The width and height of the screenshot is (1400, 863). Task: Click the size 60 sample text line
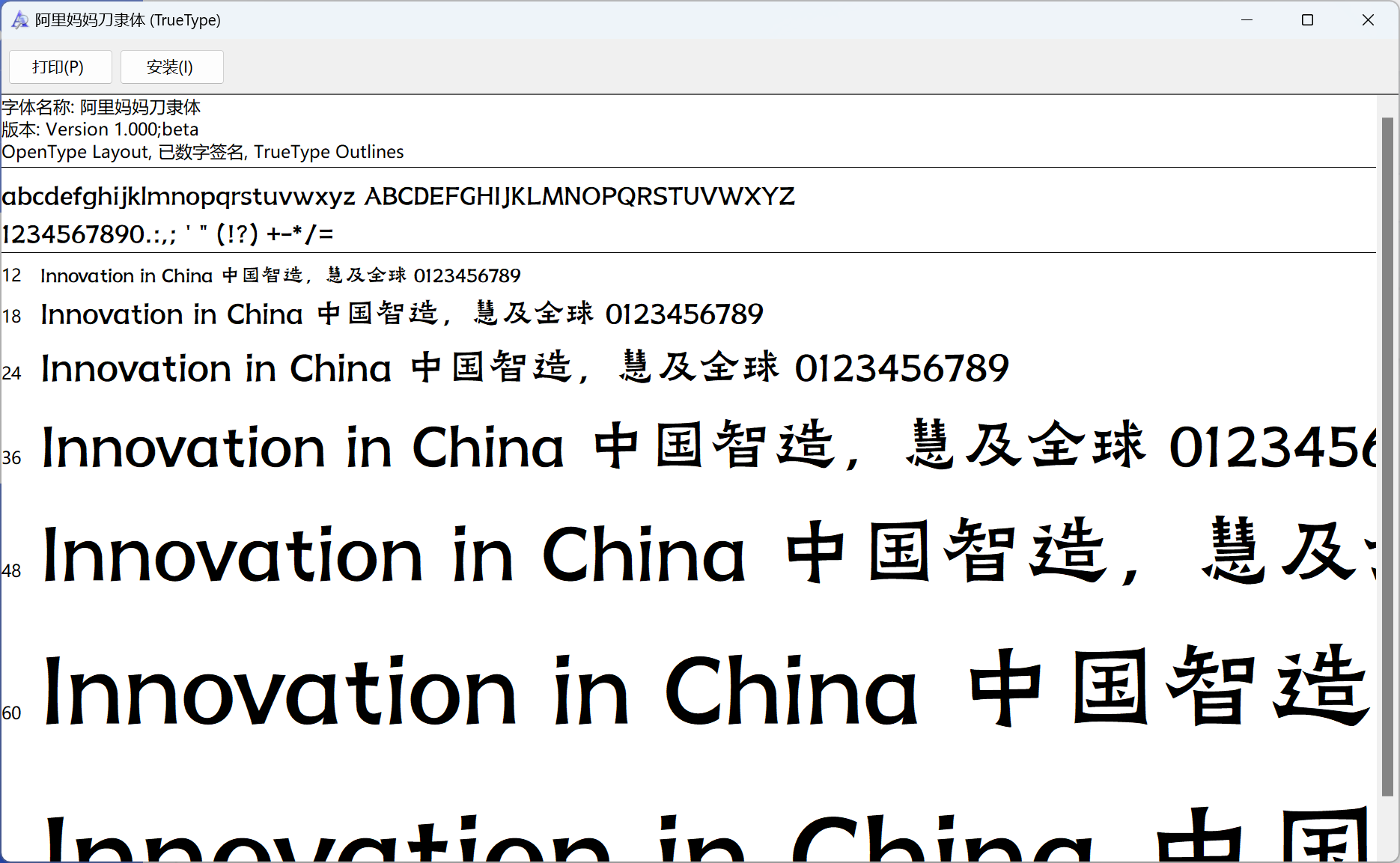[x=708, y=687]
